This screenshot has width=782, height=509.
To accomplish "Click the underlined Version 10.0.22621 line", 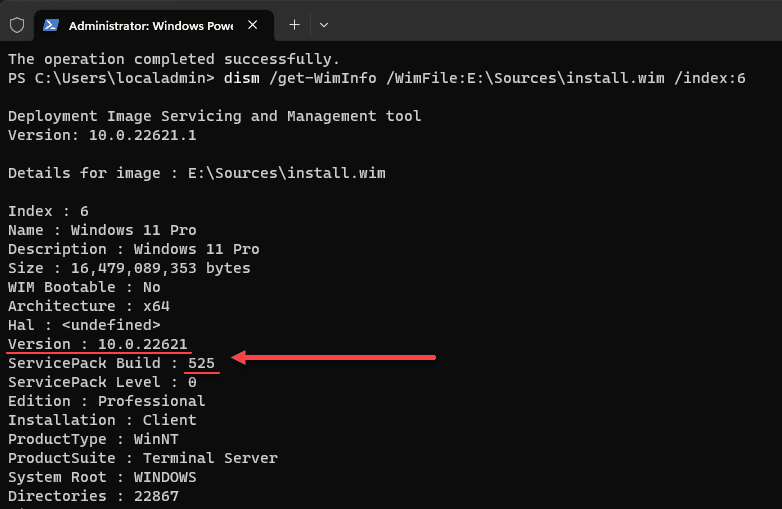I will [97, 344].
